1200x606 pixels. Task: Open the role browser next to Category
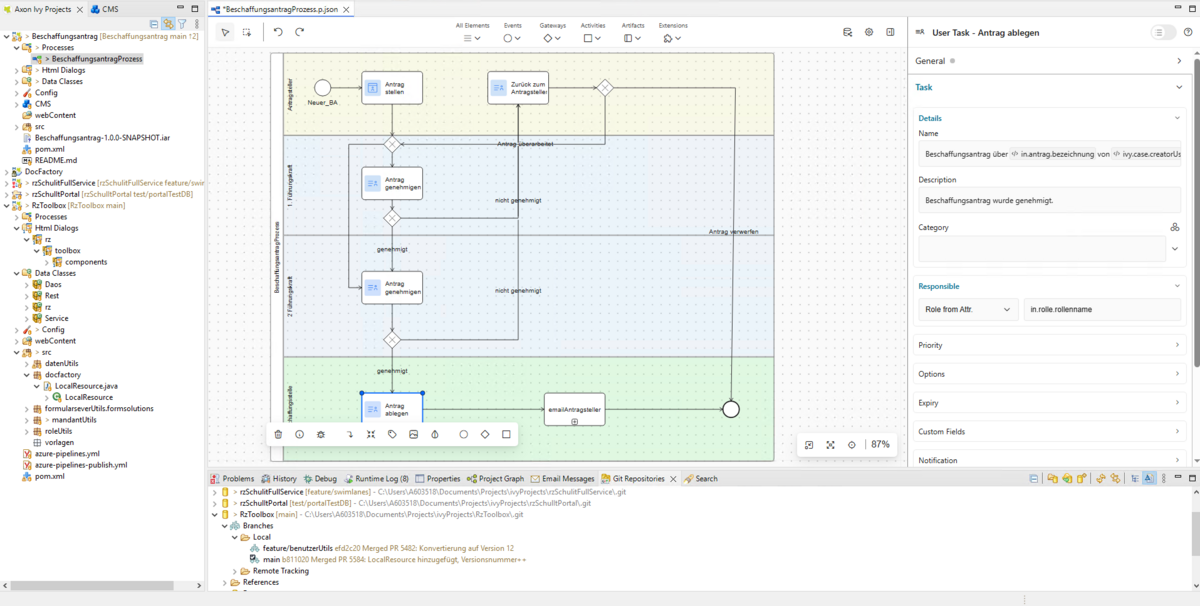1175,227
